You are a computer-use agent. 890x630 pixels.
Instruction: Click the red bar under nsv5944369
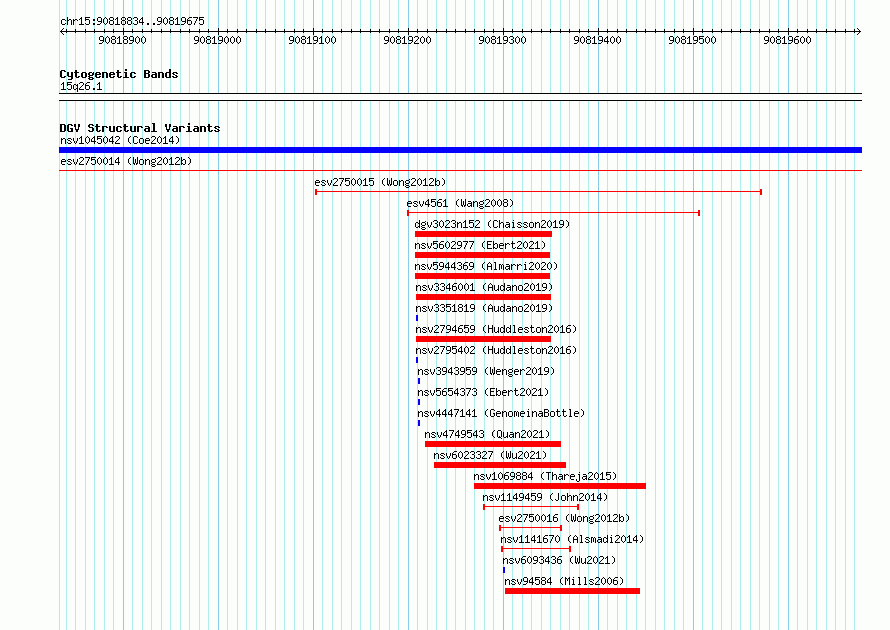(482, 276)
